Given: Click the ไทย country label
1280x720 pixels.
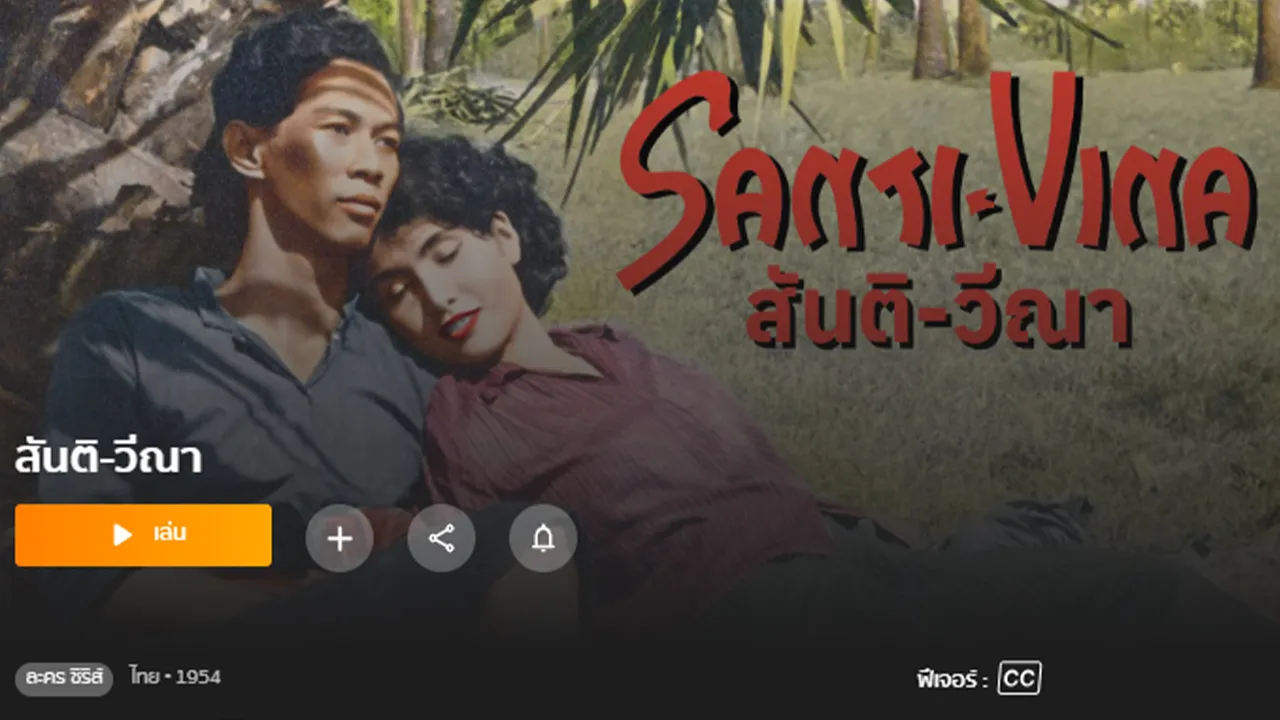Looking at the screenshot, I should [143, 677].
